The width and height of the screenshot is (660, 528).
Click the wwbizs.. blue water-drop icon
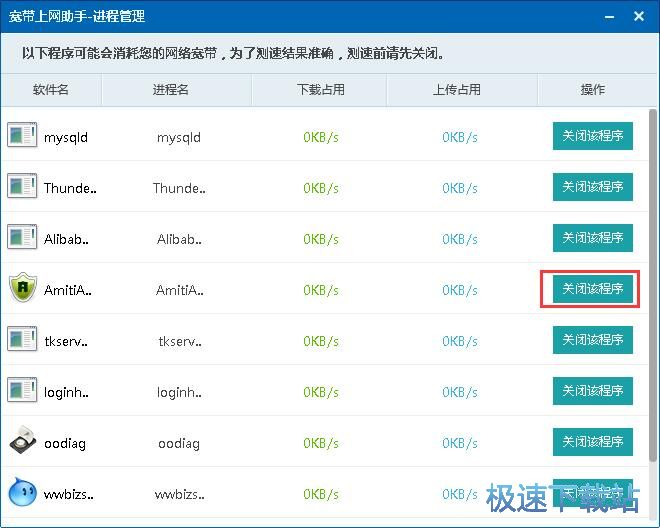(x=23, y=492)
